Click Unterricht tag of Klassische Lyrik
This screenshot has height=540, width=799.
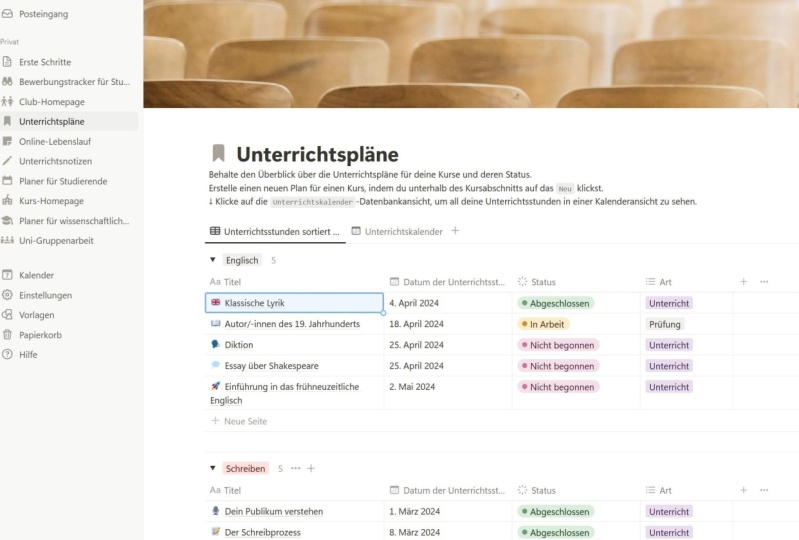[669, 303]
